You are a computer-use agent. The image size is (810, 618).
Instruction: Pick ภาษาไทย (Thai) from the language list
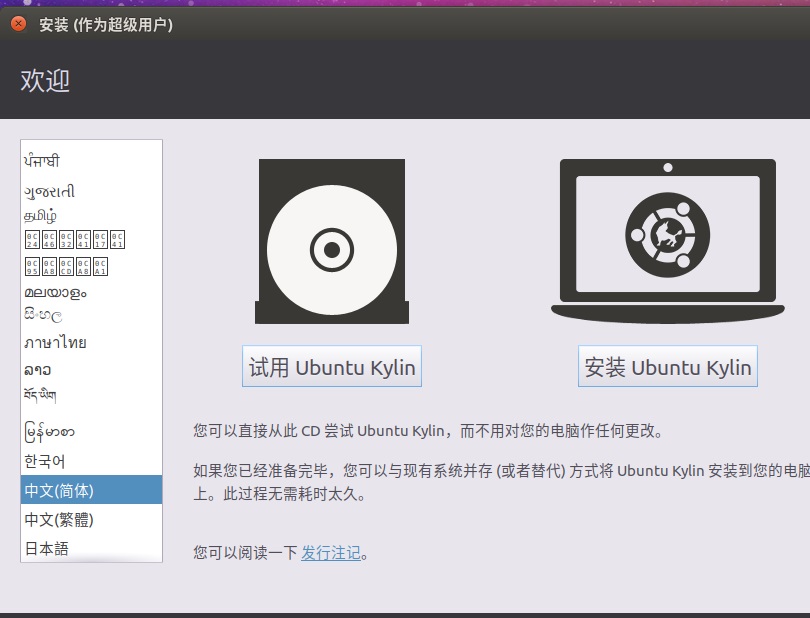55,342
